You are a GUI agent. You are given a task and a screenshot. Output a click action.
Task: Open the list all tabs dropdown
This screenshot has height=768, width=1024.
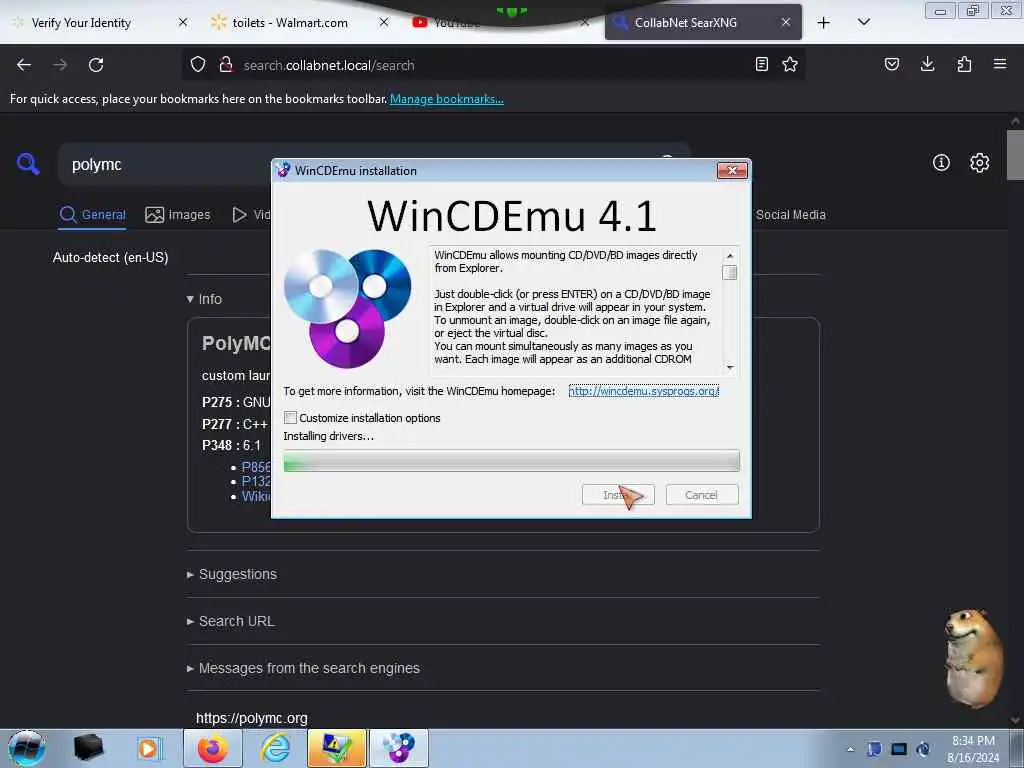[x=863, y=22]
